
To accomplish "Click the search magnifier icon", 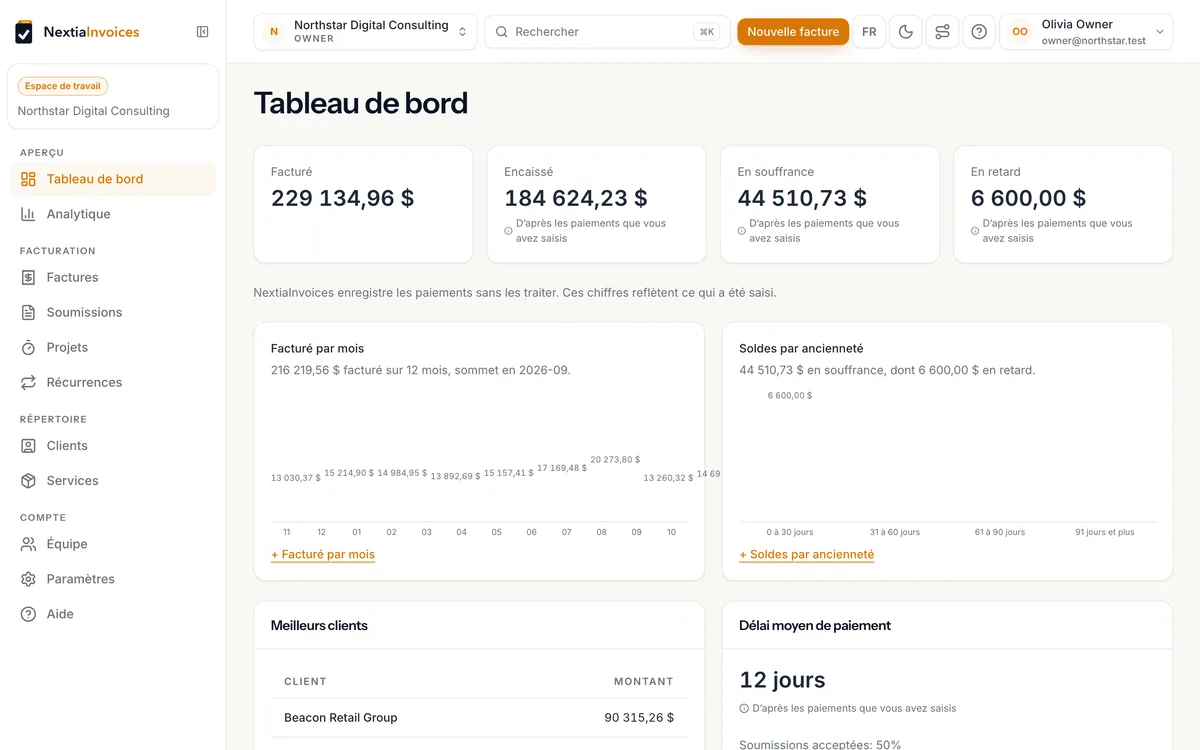I will (x=502, y=32).
